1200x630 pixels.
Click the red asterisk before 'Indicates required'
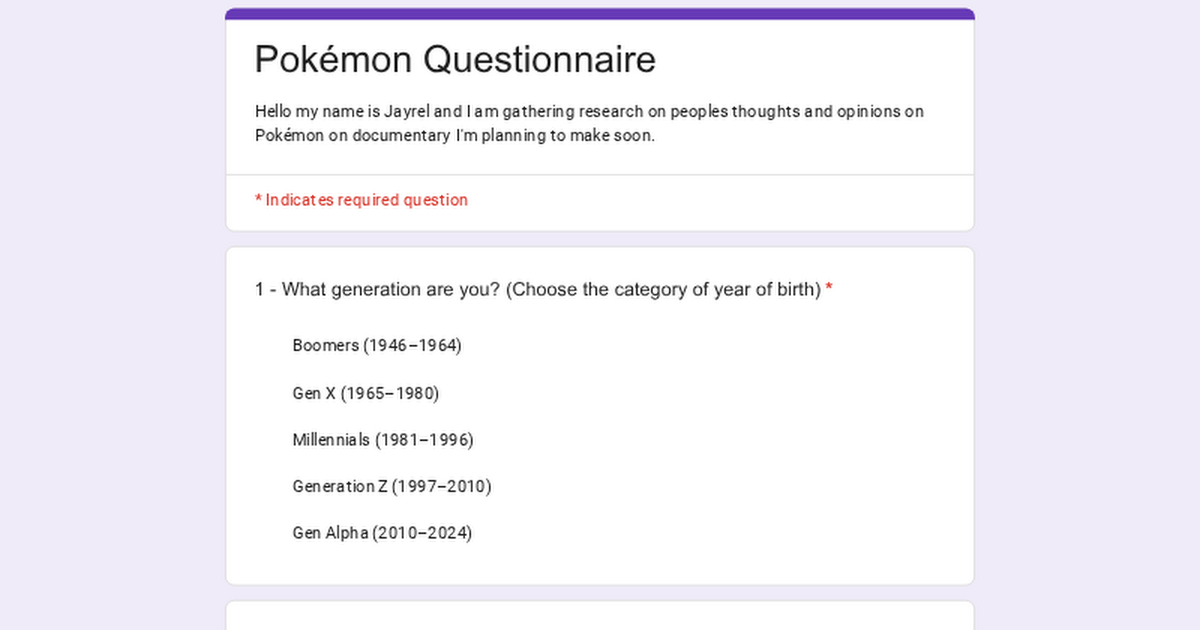(258, 199)
